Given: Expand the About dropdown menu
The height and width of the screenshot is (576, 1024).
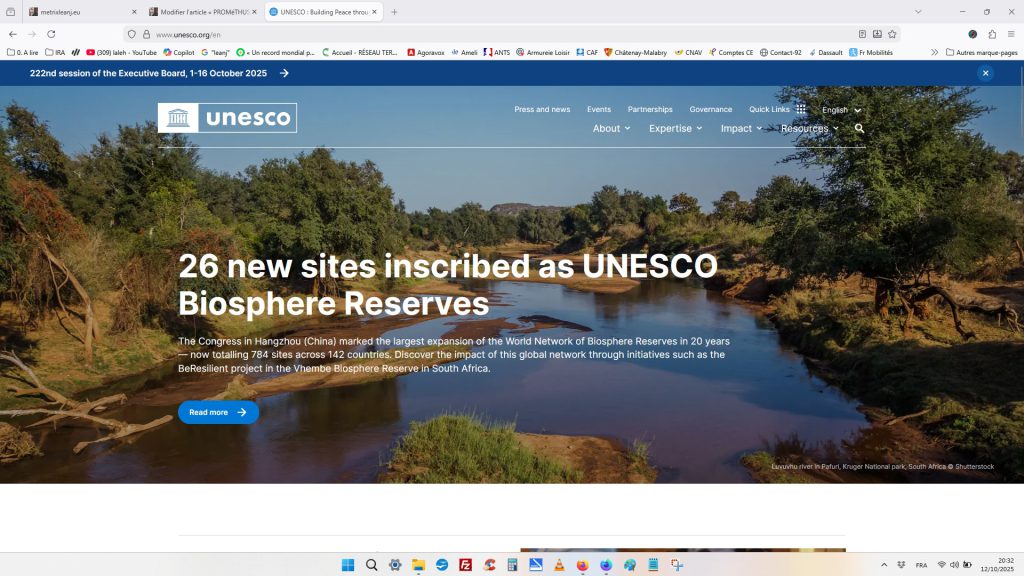Looking at the screenshot, I should click(611, 129).
